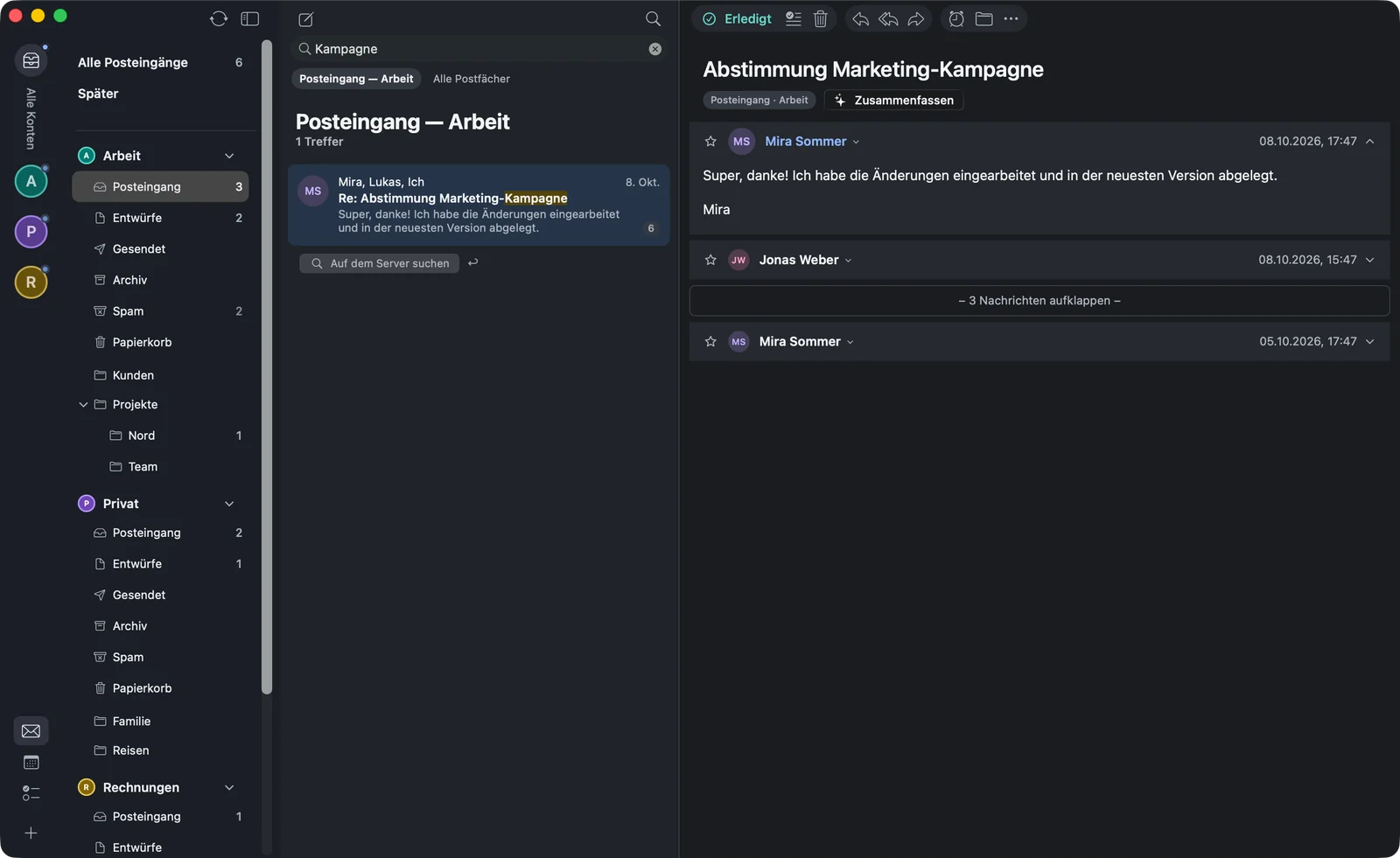Switch search scope to Alle Postfächer
This screenshot has height=858, width=1400.
tap(472, 79)
